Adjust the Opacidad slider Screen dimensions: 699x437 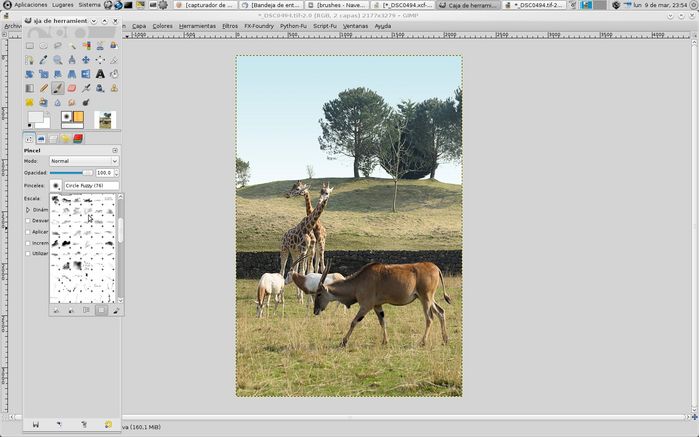click(71, 173)
